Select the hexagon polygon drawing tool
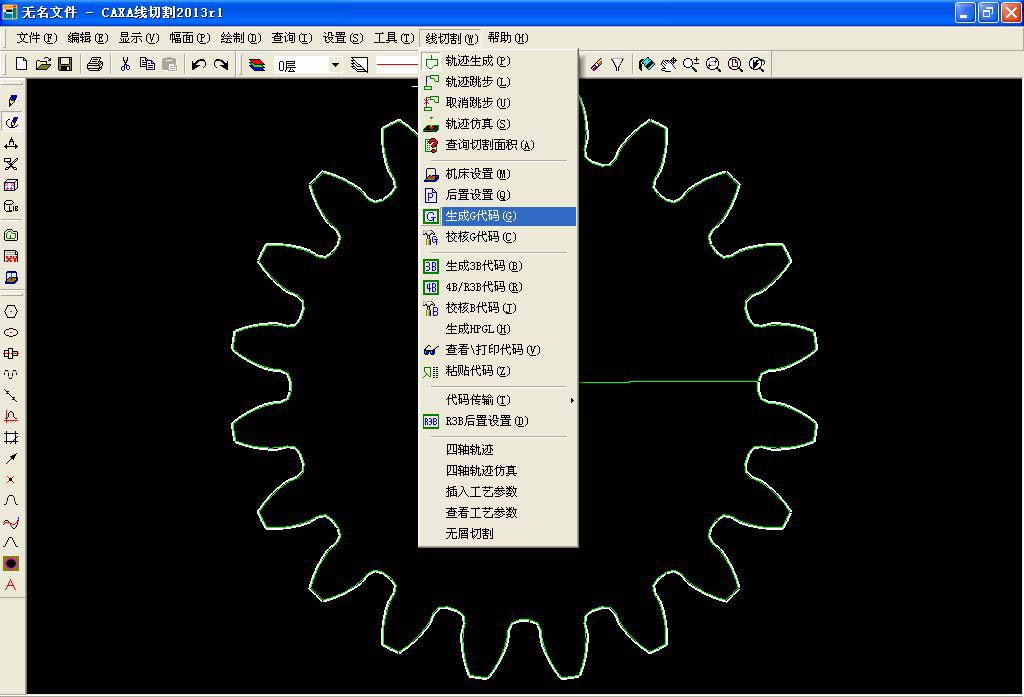Viewport: 1024px width, 697px height. coord(12,311)
